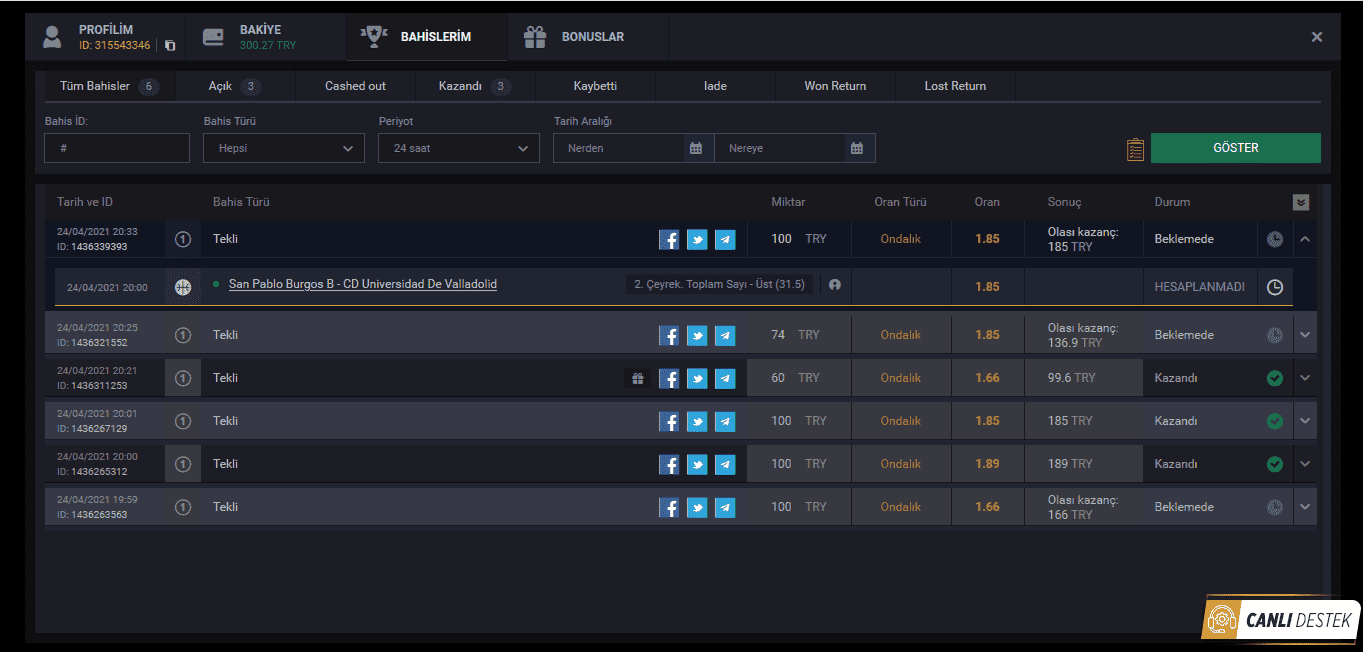The height and width of the screenshot is (652, 1363).
Task: Click the Tarih ve ID column header
Action: coord(85,202)
